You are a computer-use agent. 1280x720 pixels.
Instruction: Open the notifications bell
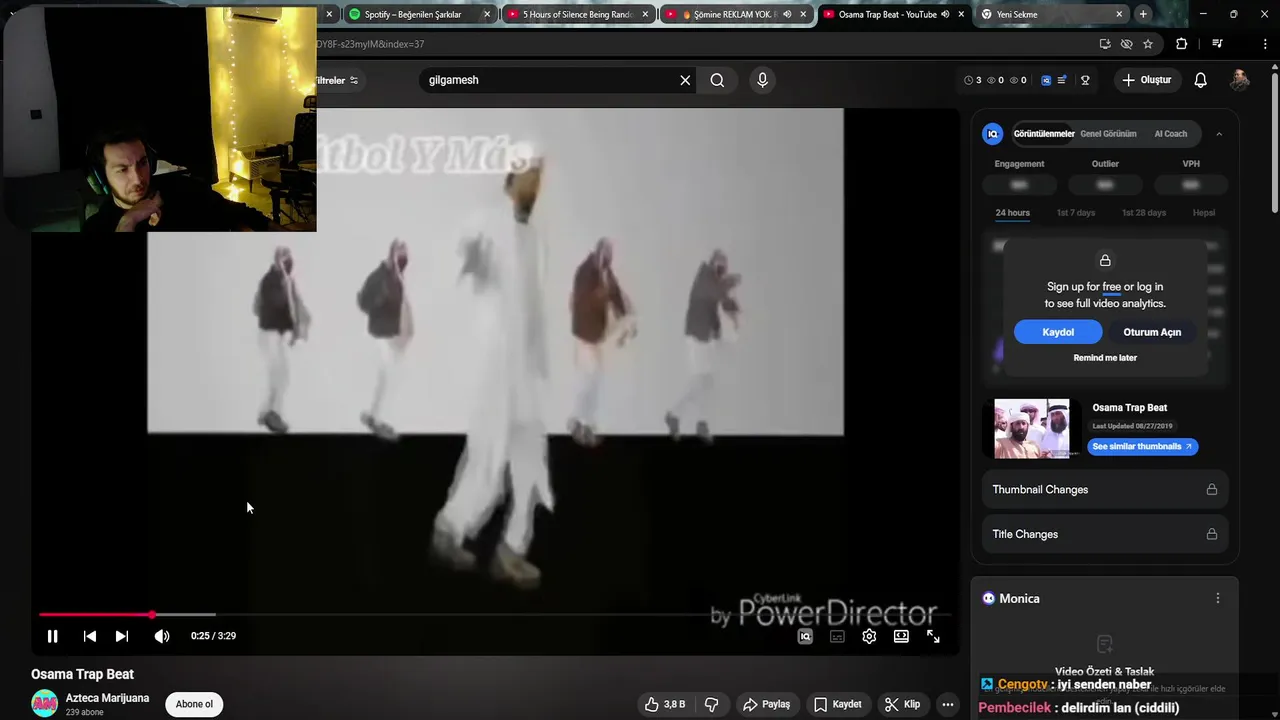coord(1200,80)
